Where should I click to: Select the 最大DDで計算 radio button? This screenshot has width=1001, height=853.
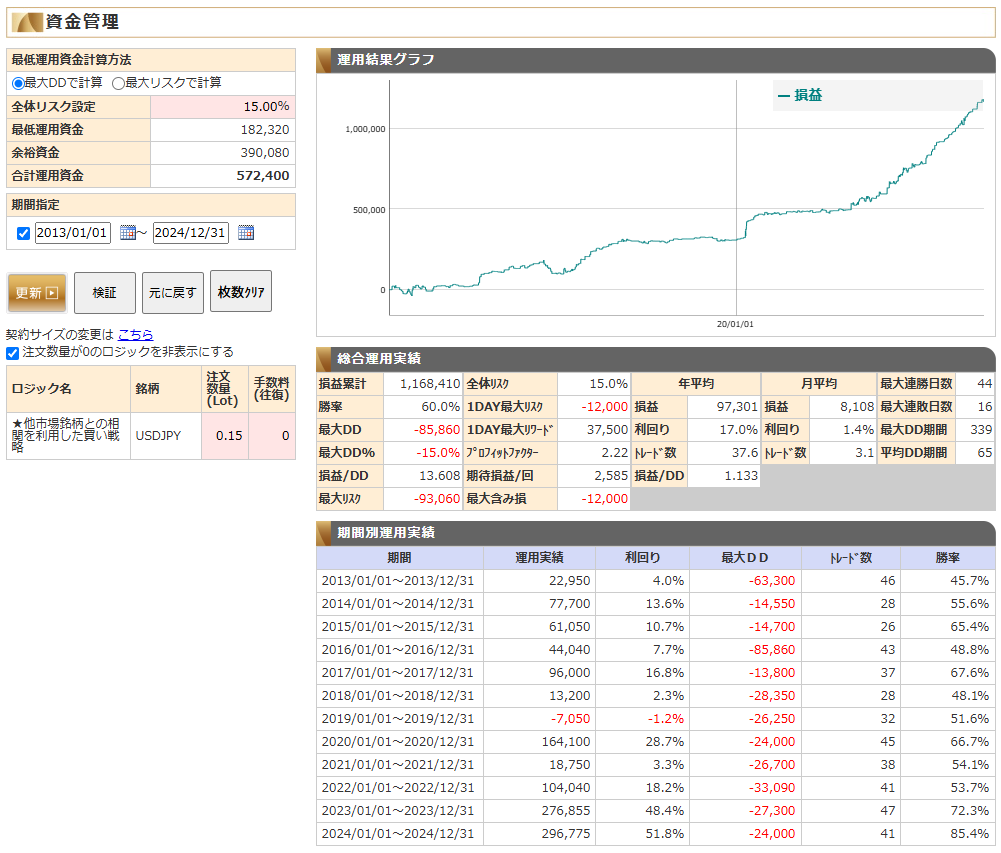coord(18,83)
